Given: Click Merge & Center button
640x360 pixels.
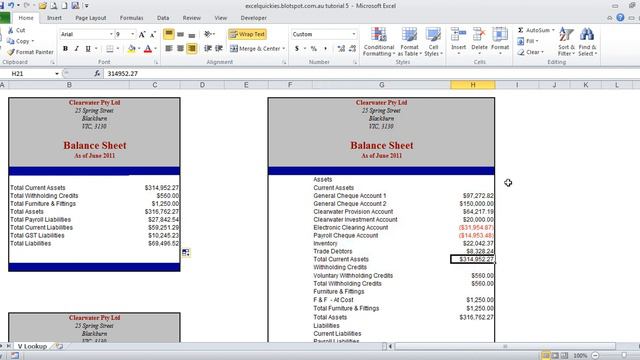Looking at the screenshot, I should 256,49.
